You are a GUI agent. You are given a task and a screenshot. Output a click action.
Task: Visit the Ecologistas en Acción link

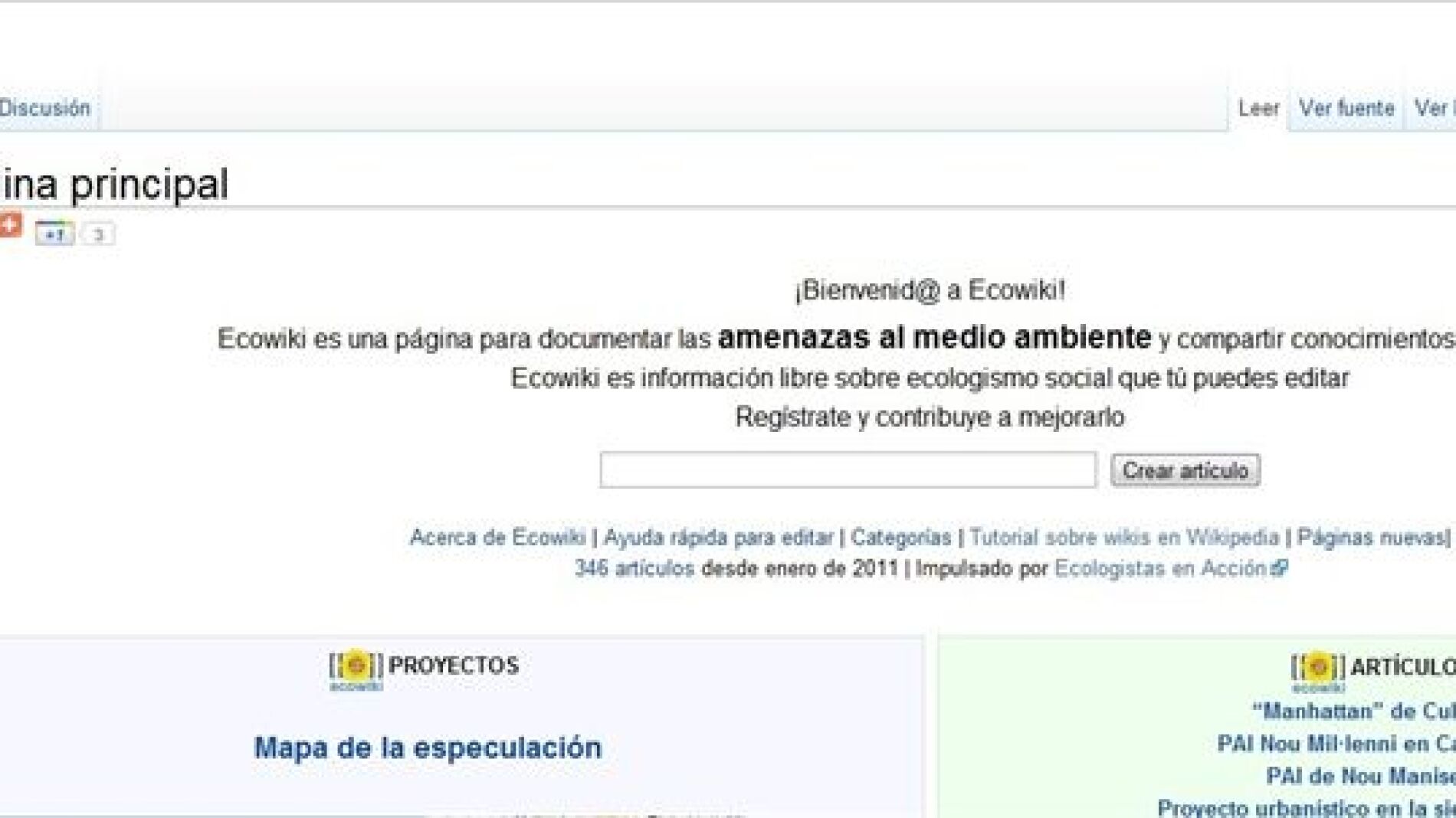pyautogui.click(x=1160, y=568)
